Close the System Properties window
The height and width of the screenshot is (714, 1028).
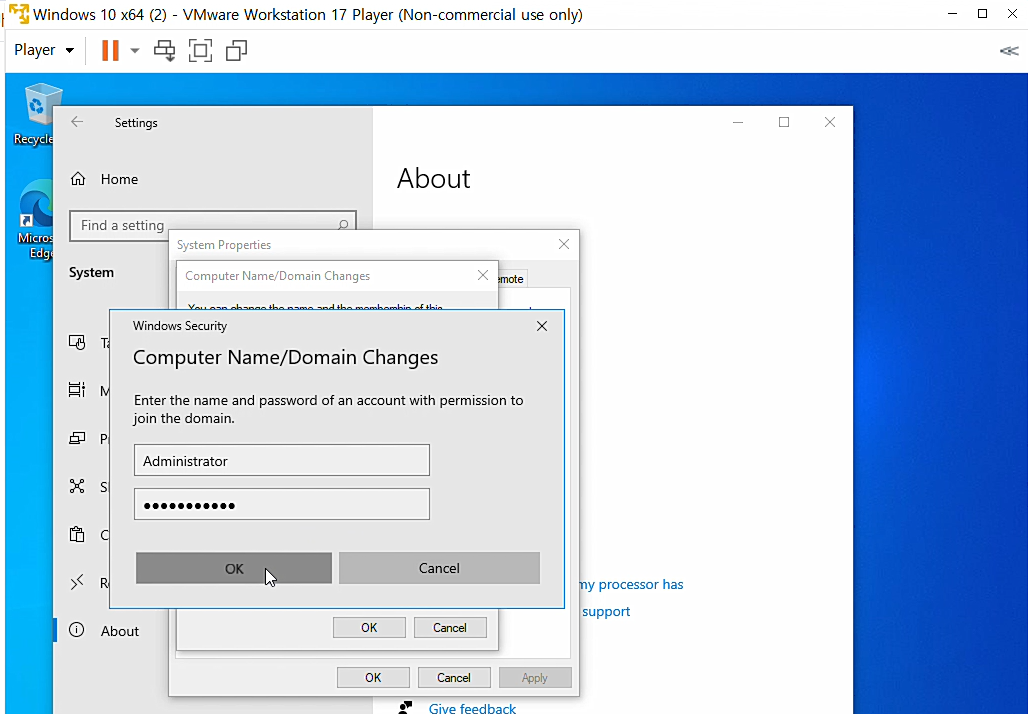pyautogui.click(x=564, y=245)
